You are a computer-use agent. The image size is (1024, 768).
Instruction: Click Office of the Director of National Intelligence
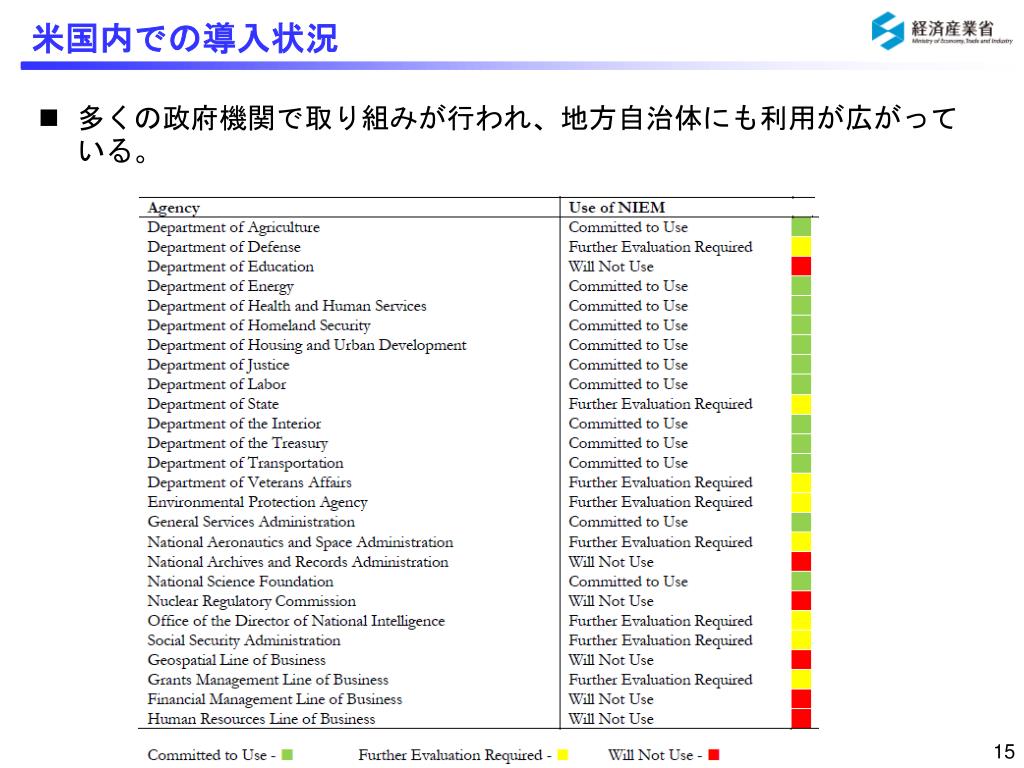[x=296, y=620]
